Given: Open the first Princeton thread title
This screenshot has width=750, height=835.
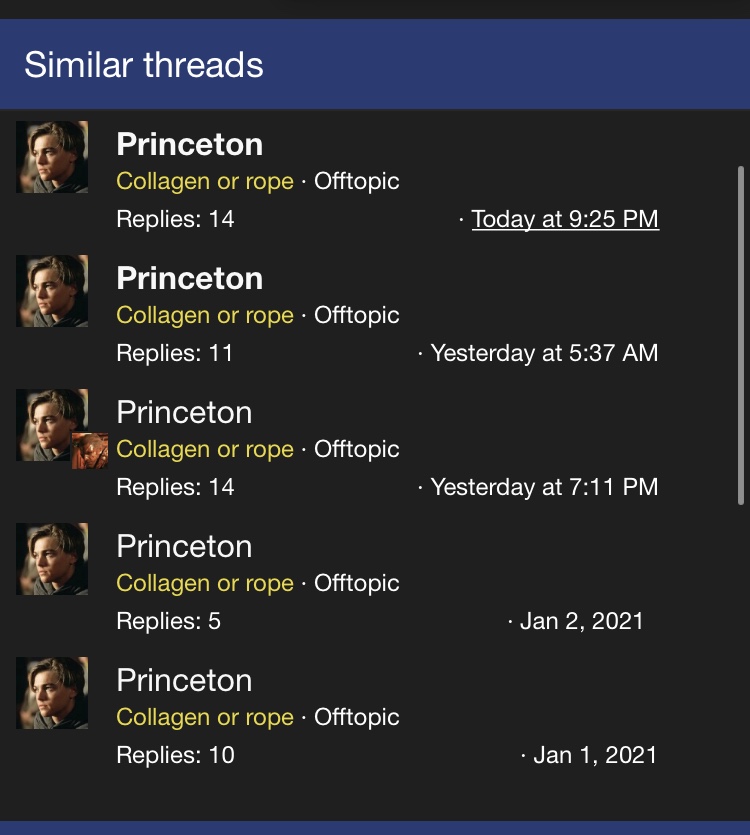Looking at the screenshot, I should coord(190,144).
